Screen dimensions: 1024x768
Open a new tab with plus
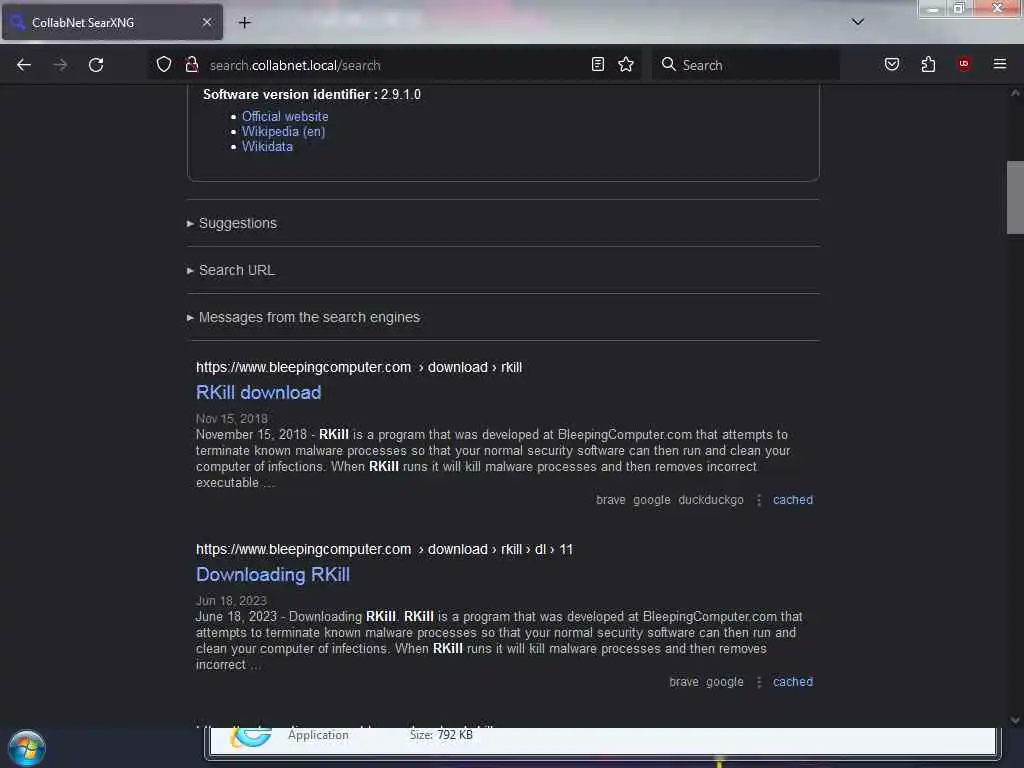pos(244,23)
